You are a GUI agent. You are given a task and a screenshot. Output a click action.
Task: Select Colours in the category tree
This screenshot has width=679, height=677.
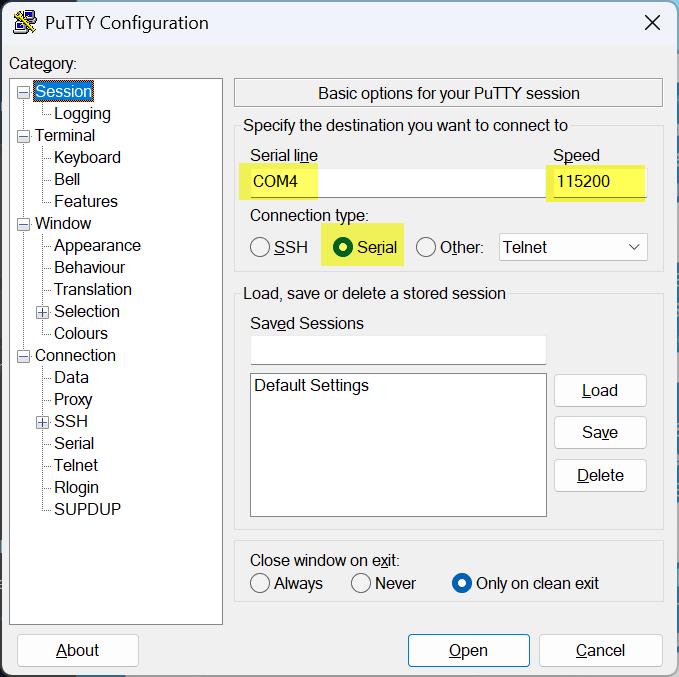tap(81, 334)
